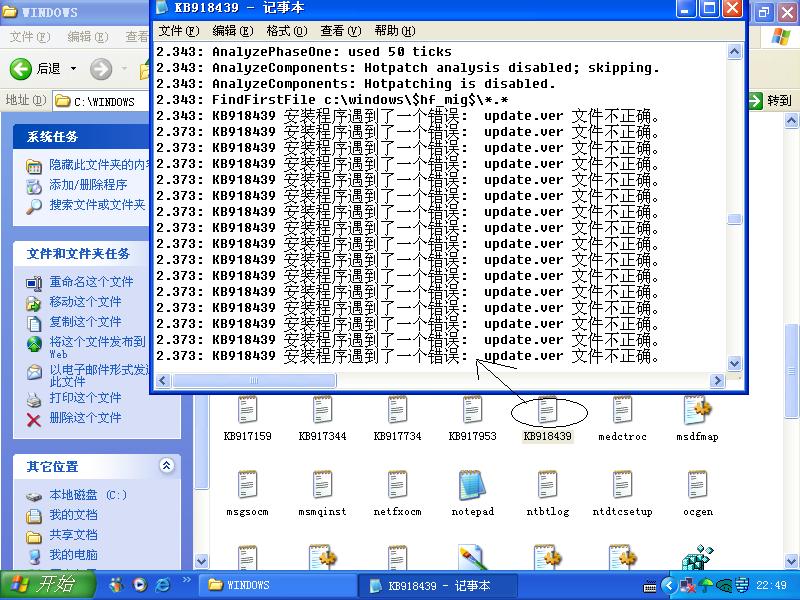Click Notepad horizontal scrollbar left arrow
This screenshot has height=600, width=800.
pos(163,381)
